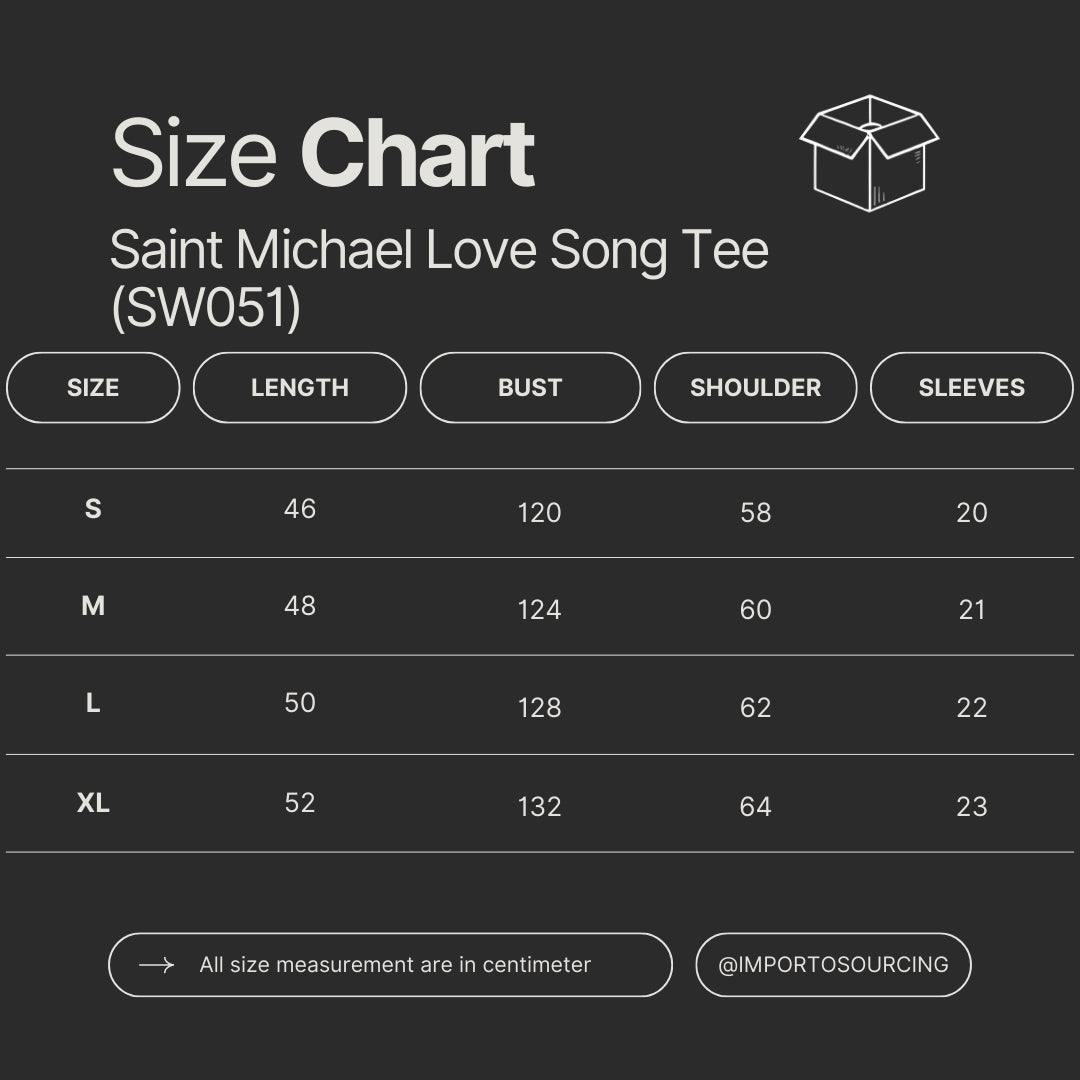
Task: Click bust value 120 for size S
Action: 539,513
